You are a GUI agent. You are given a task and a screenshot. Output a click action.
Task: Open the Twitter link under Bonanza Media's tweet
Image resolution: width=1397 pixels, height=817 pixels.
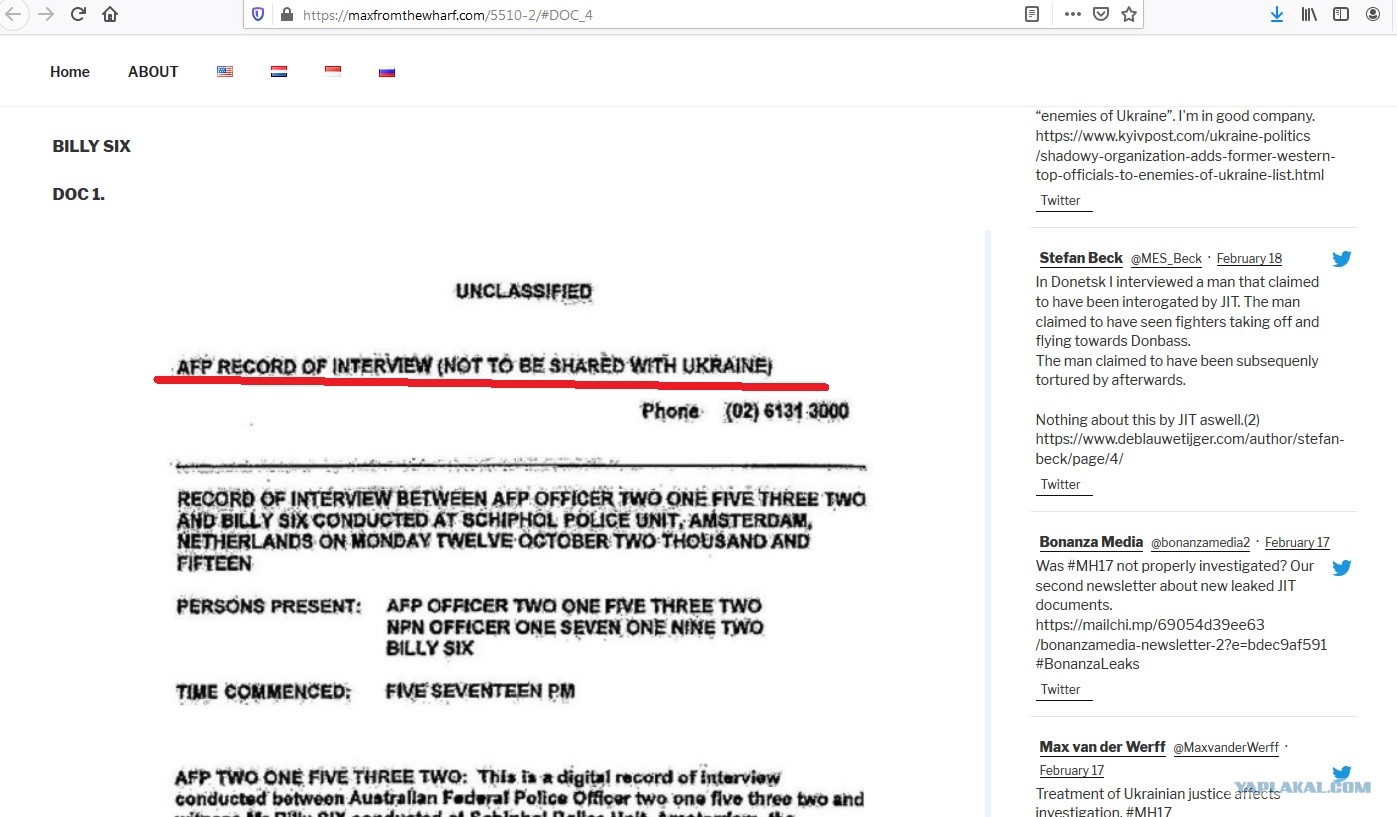tap(1061, 689)
